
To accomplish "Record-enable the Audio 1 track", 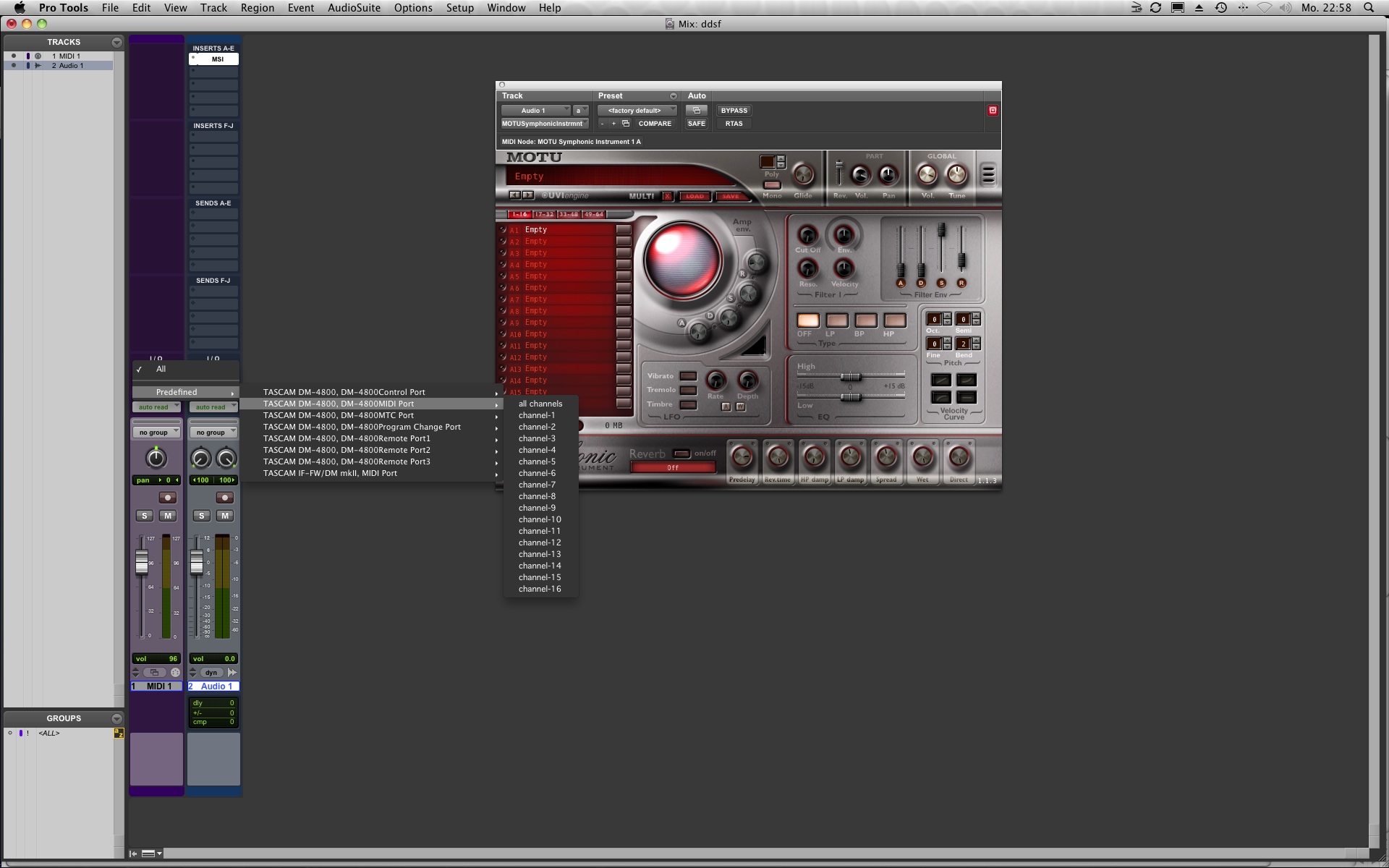I will pyautogui.click(x=224, y=498).
